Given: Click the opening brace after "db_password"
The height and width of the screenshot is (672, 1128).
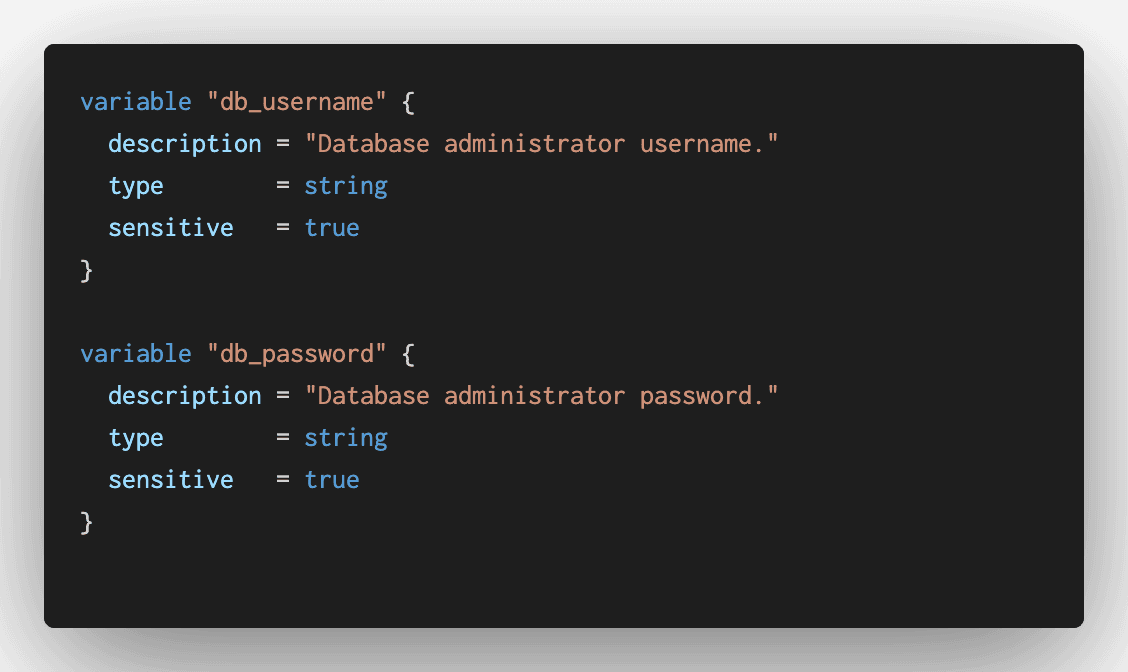Looking at the screenshot, I should 408,354.
